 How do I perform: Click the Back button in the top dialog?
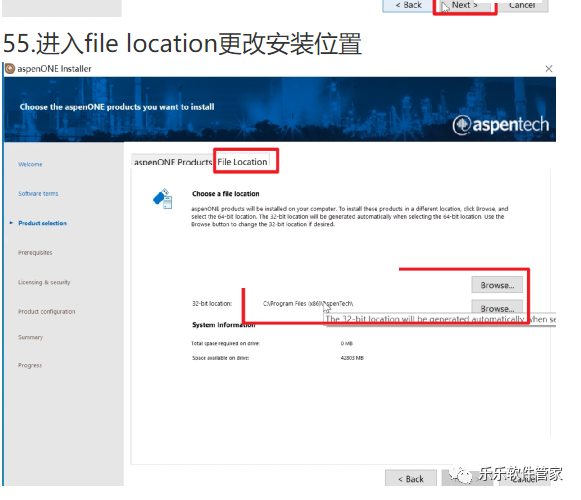(x=408, y=6)
